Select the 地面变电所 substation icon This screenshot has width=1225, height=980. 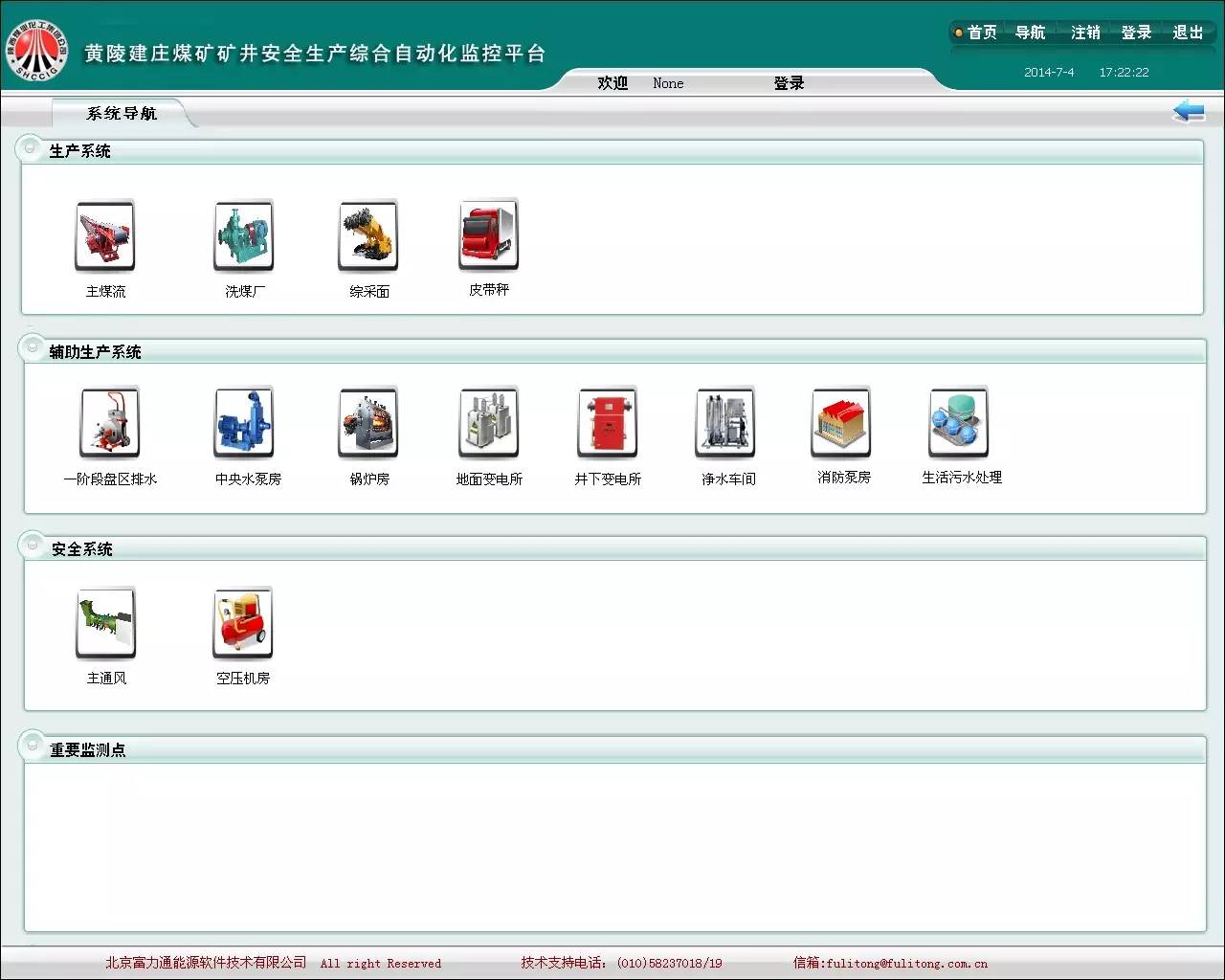coord(489,424)
